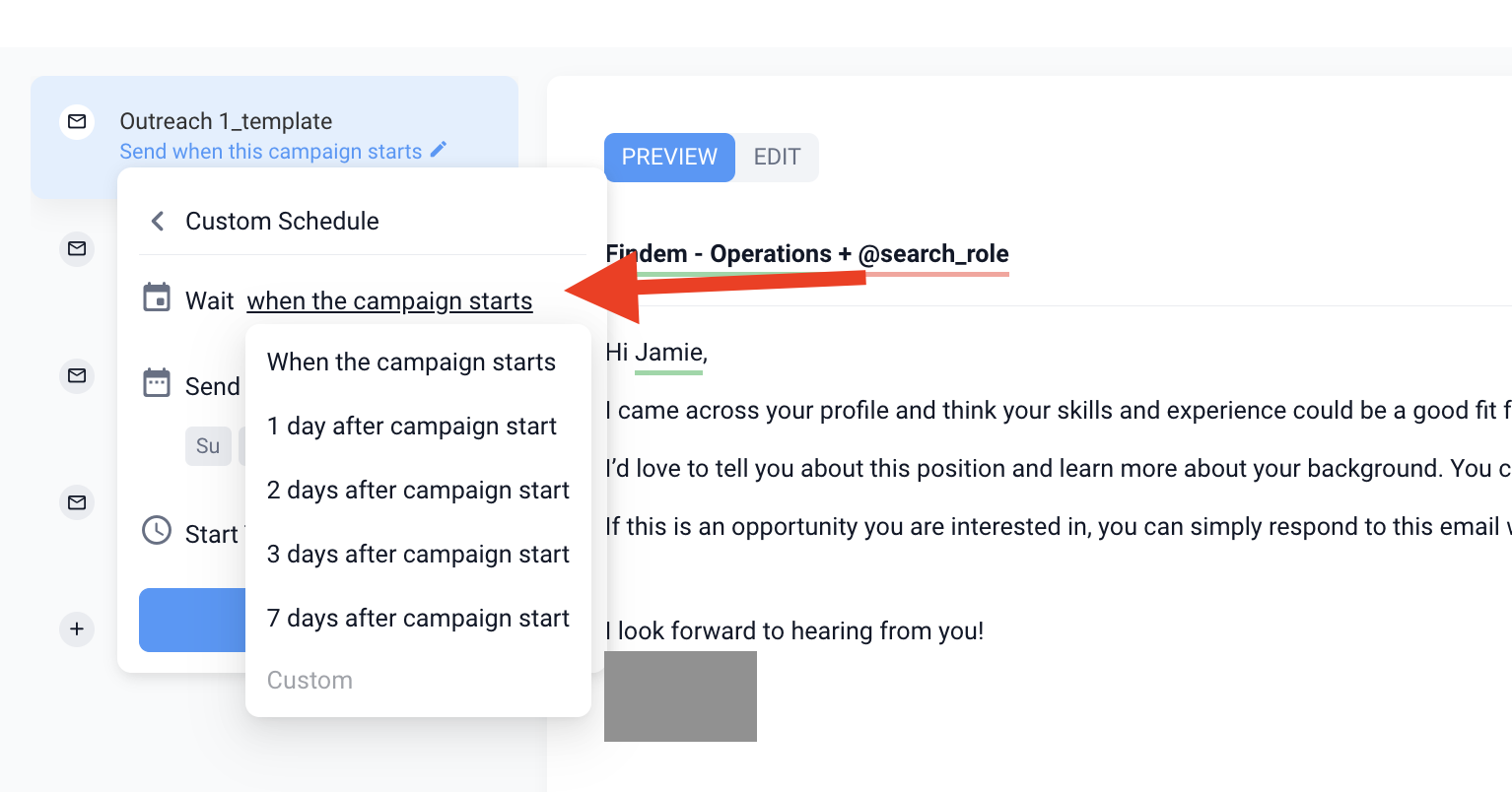
Task: Select the second email step icon
Action: [x=77, y=248]
